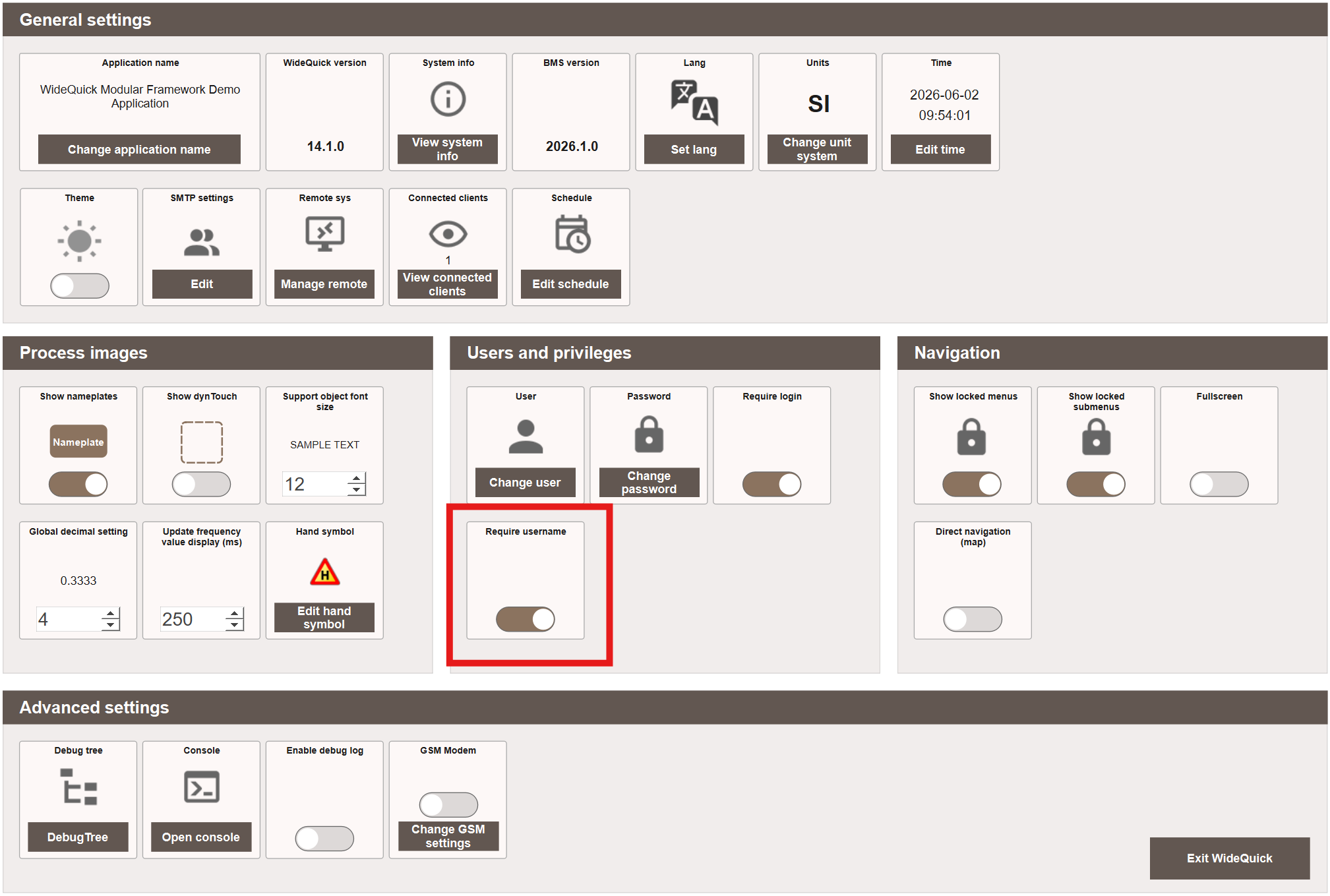Decrease Global decimal setting value

[111, 625]
